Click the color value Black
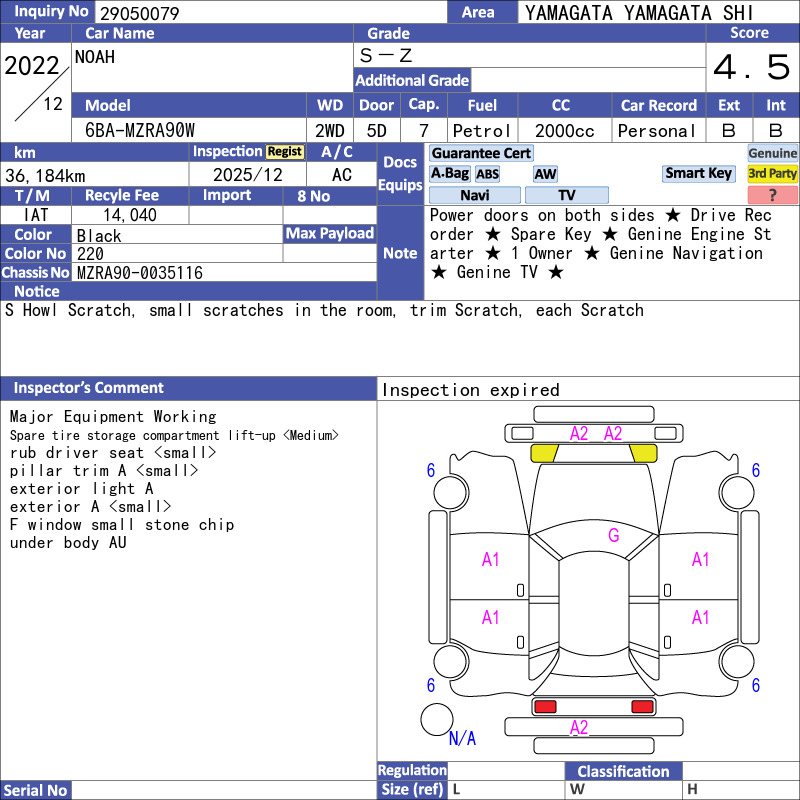This screenshot has height=800, width=800. pyautogui.click(x=99, y=236)
